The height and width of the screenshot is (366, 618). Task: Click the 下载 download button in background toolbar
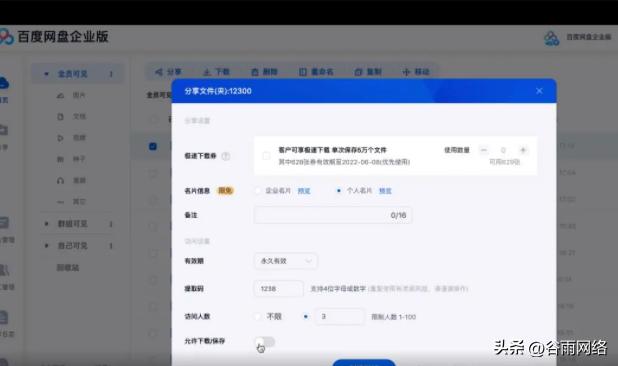tap(216, 72)
